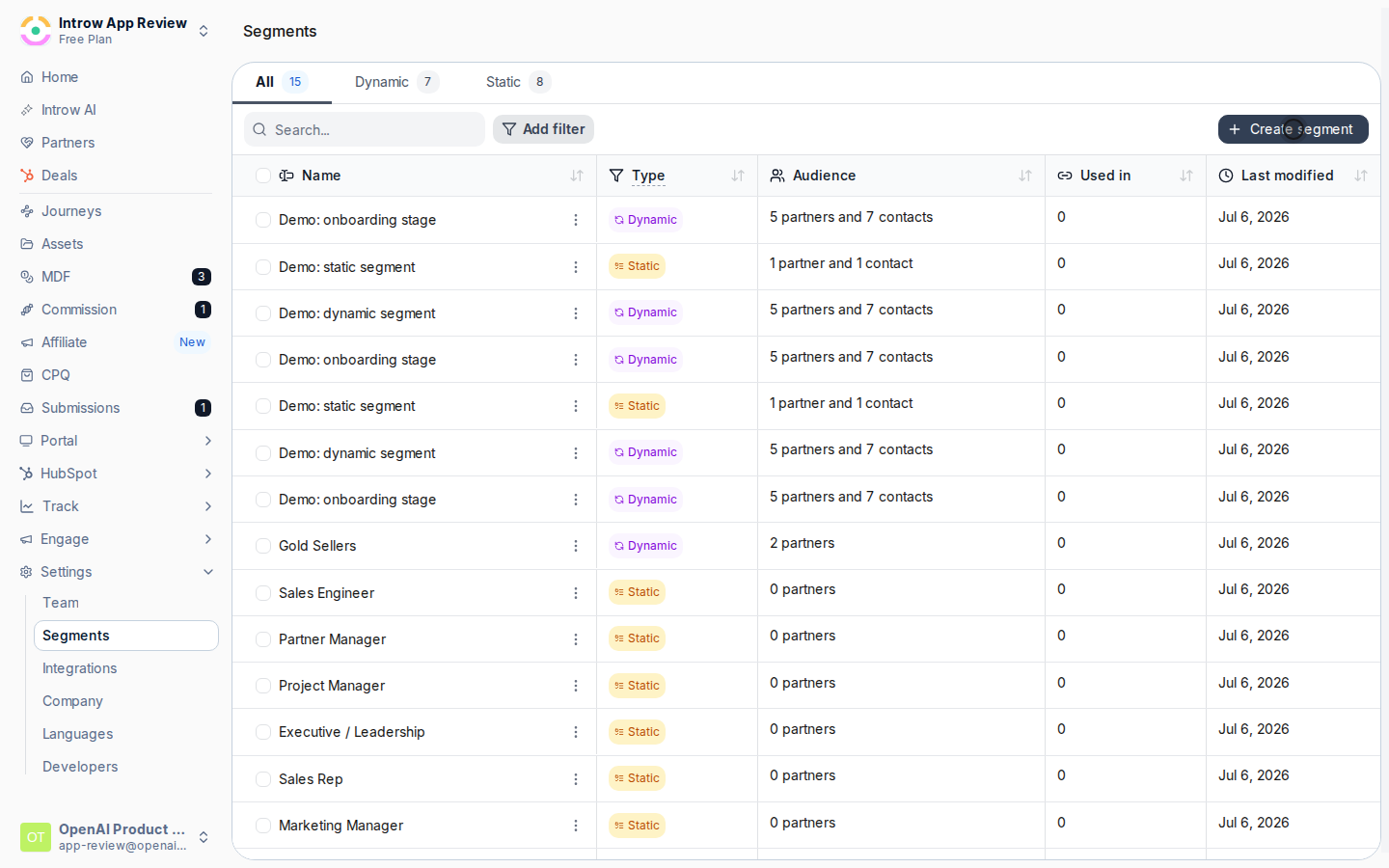This screenshot has height=868, width=1389.
Task: Focus the Search segments input field
Action: [365, 129]
